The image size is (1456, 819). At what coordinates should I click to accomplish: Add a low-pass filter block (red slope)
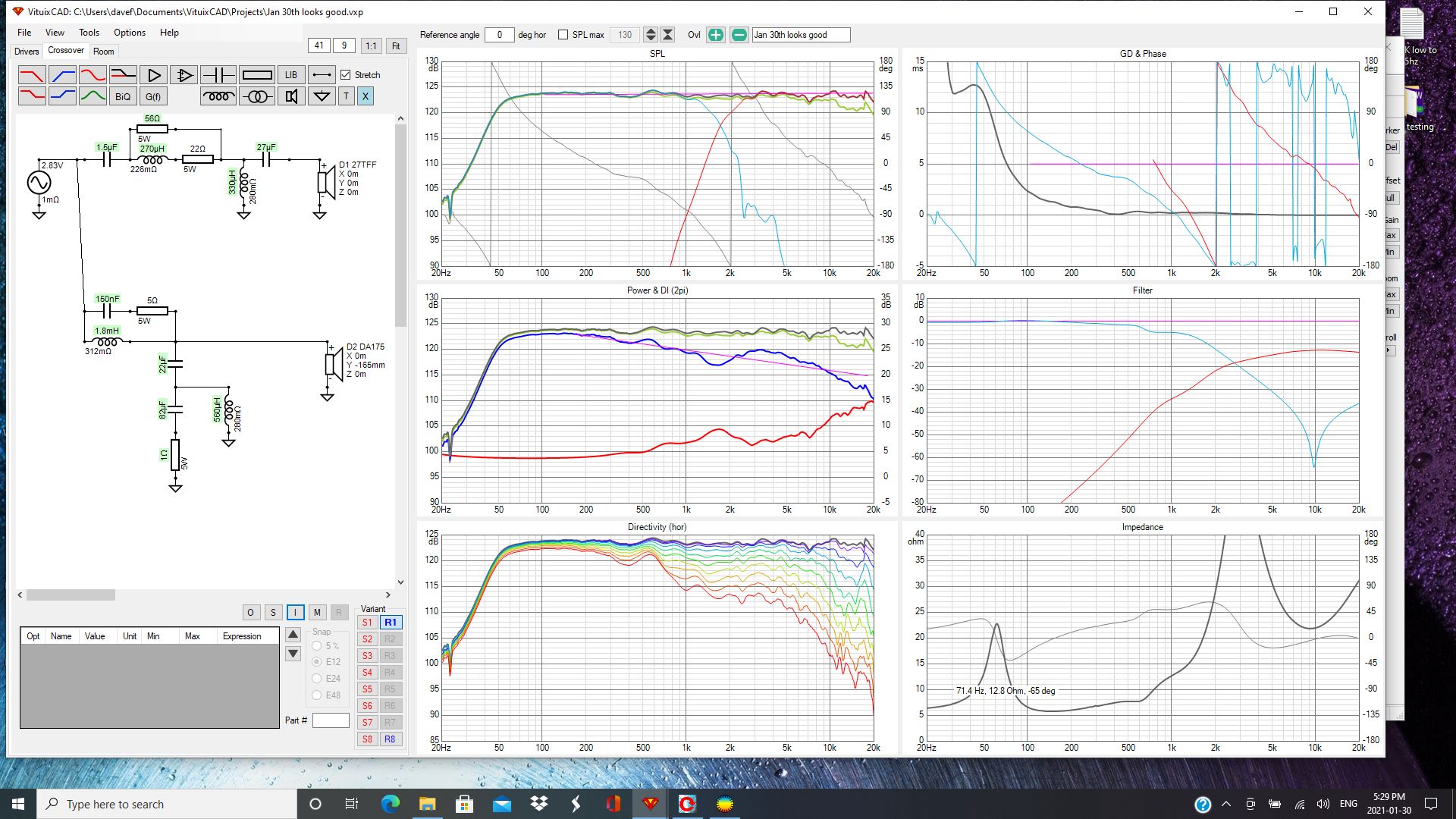click(32, 75)
